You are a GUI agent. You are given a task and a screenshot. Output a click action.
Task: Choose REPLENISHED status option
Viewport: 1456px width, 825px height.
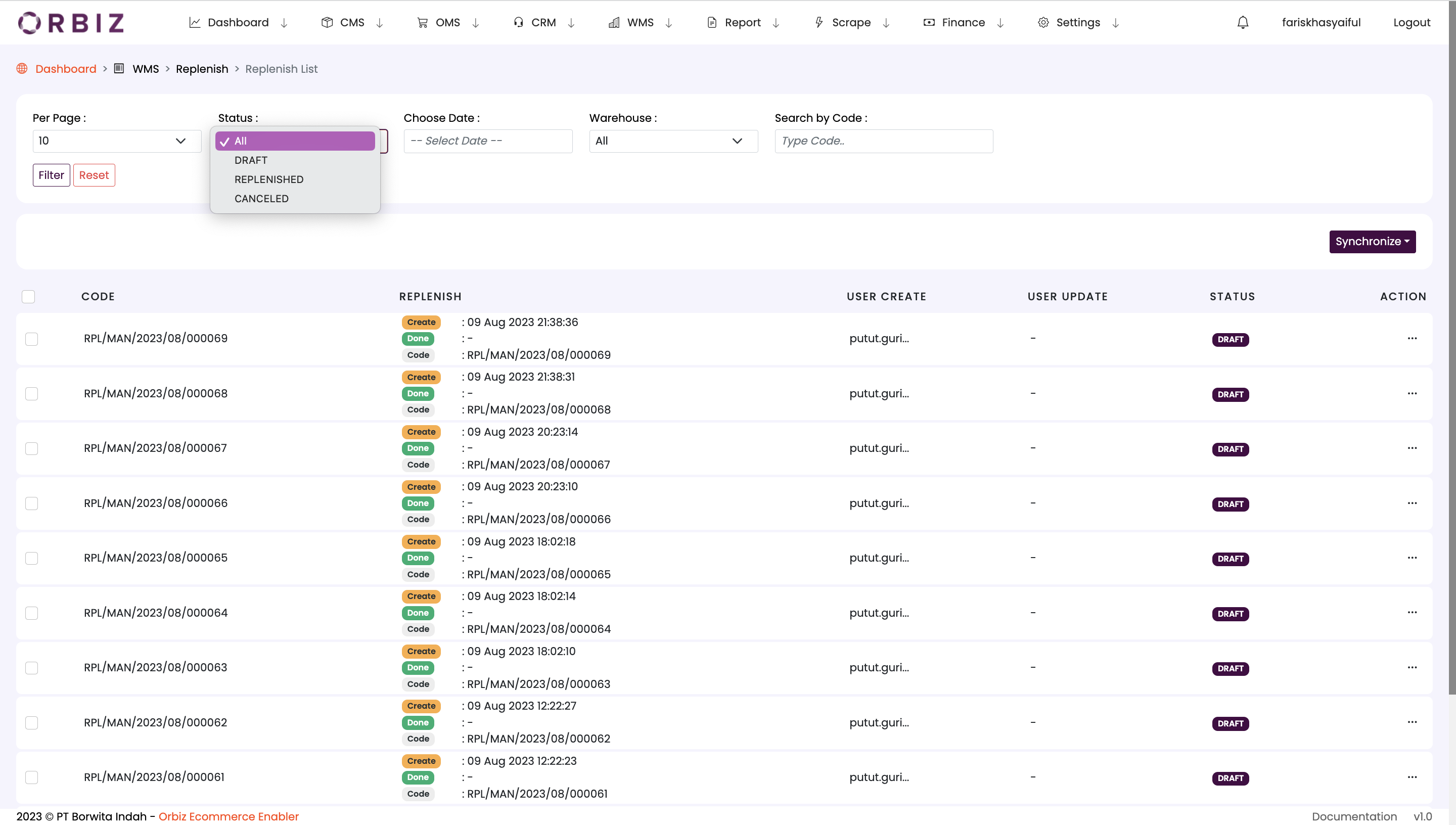pyautogui.click(x=295, y=179)
